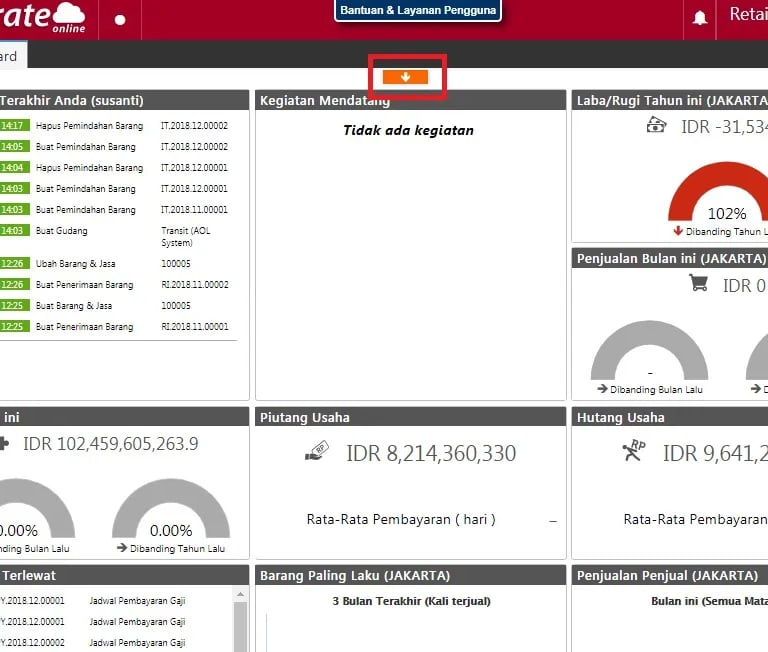Click the Dibanding Bulan Lalu gauge in Penjualan panel

649,350
